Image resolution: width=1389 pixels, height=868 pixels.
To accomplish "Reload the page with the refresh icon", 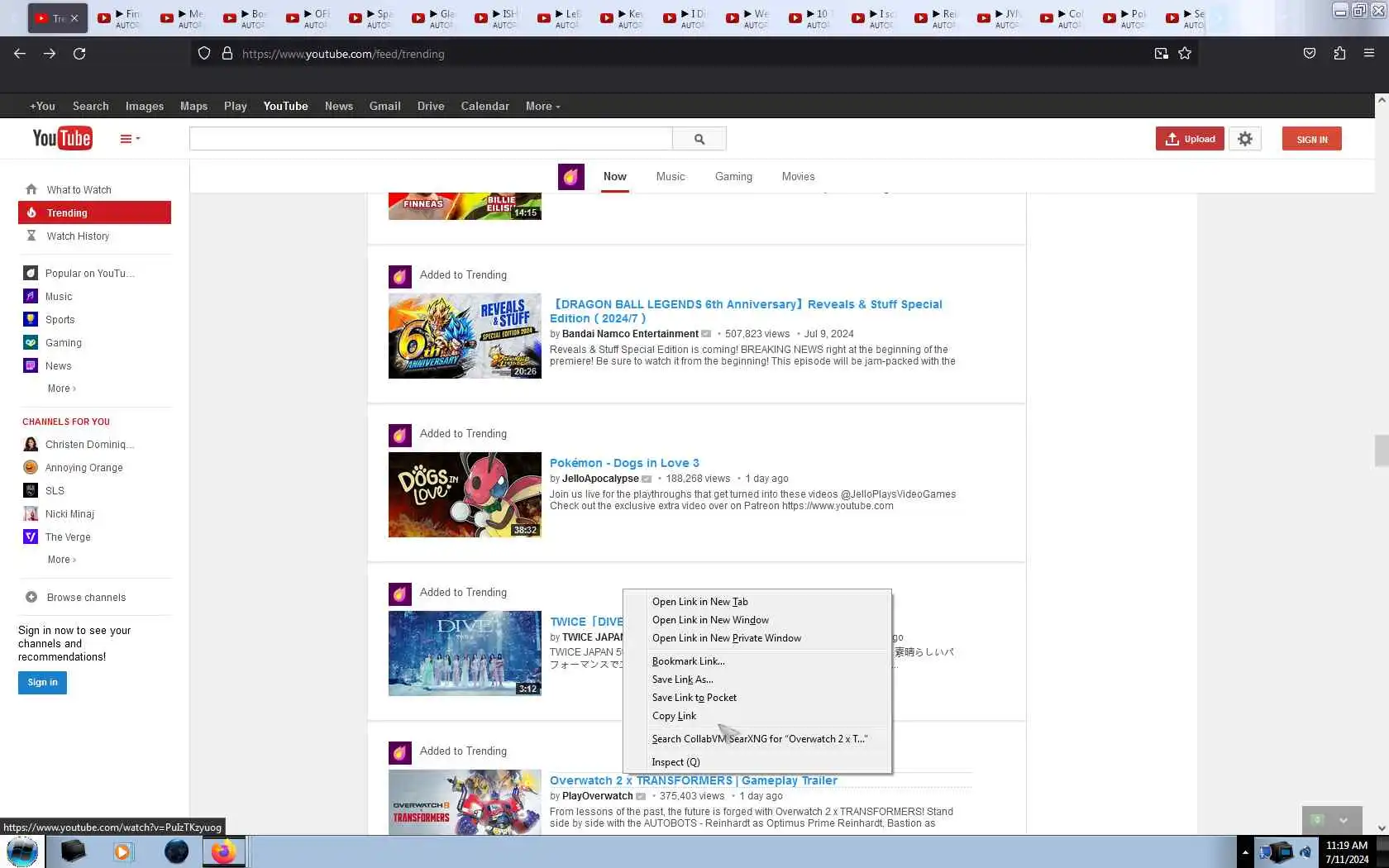I will click(79, 54).
